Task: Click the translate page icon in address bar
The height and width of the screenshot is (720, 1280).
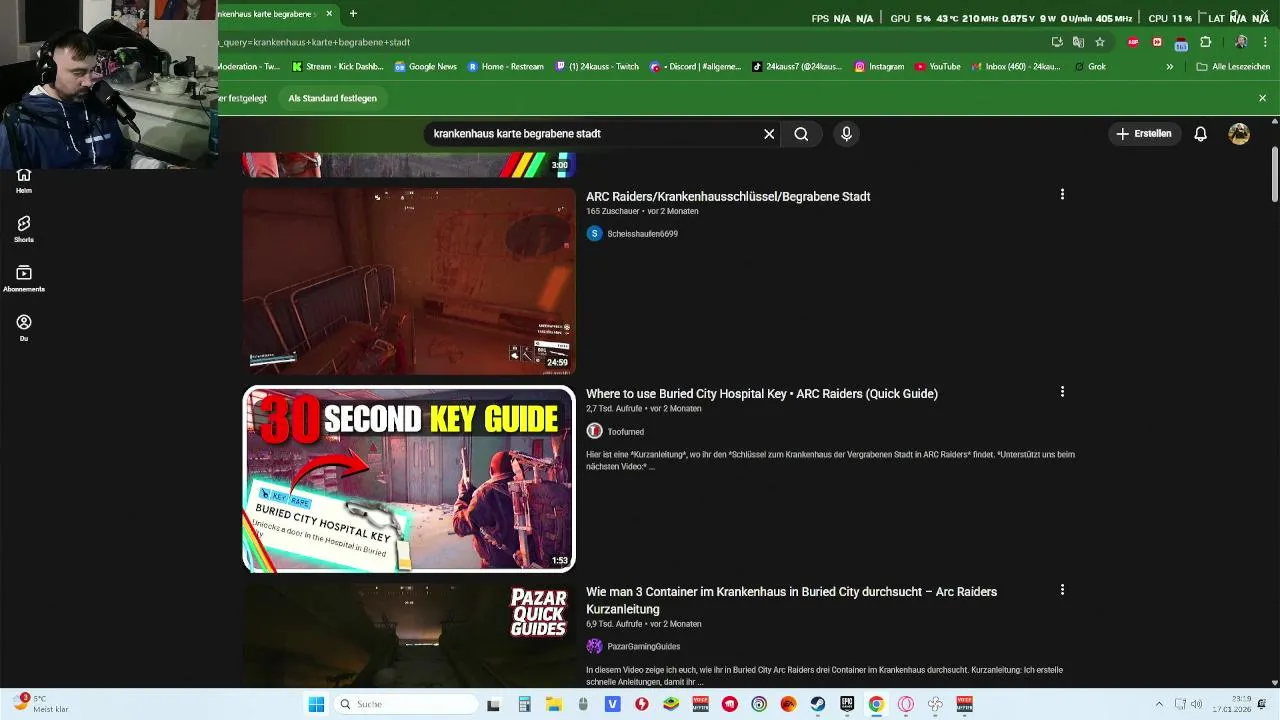Action: (1078, 42)
